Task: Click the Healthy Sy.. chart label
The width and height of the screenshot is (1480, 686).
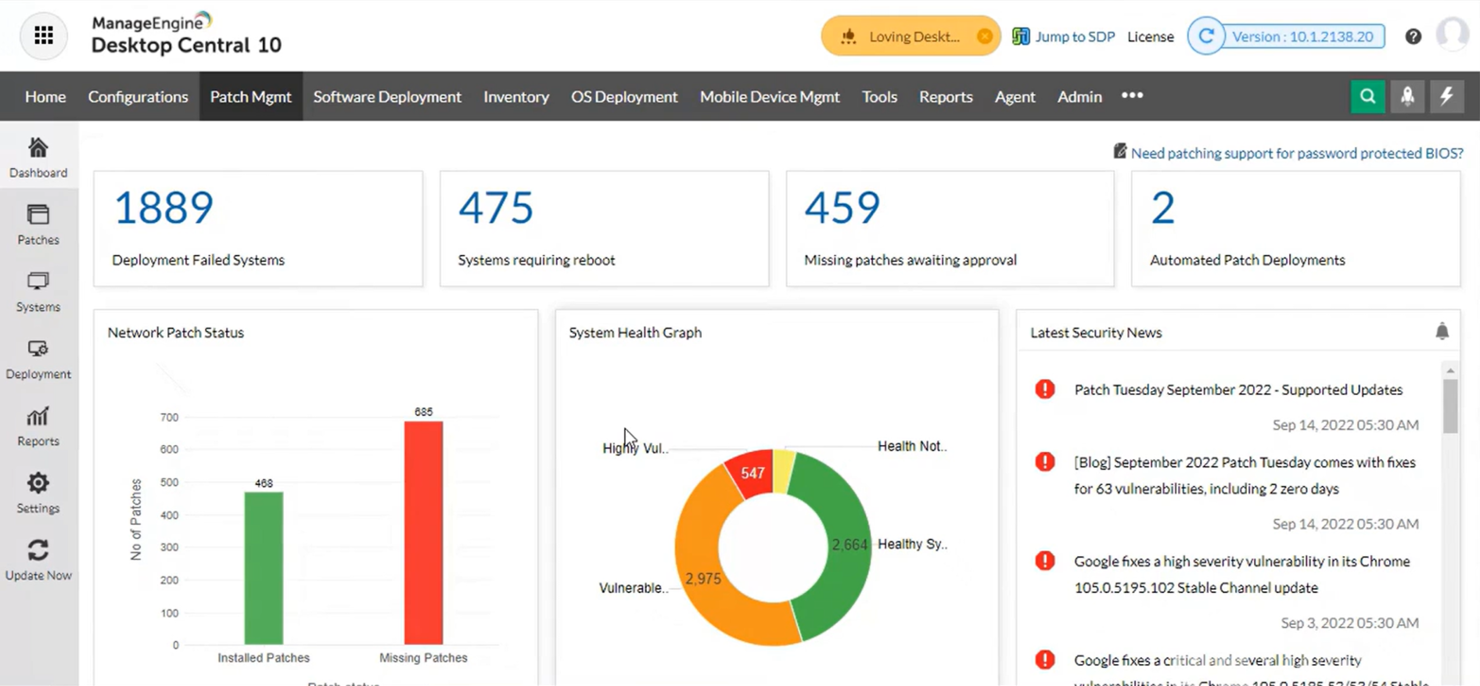Action: coord(912,544)
